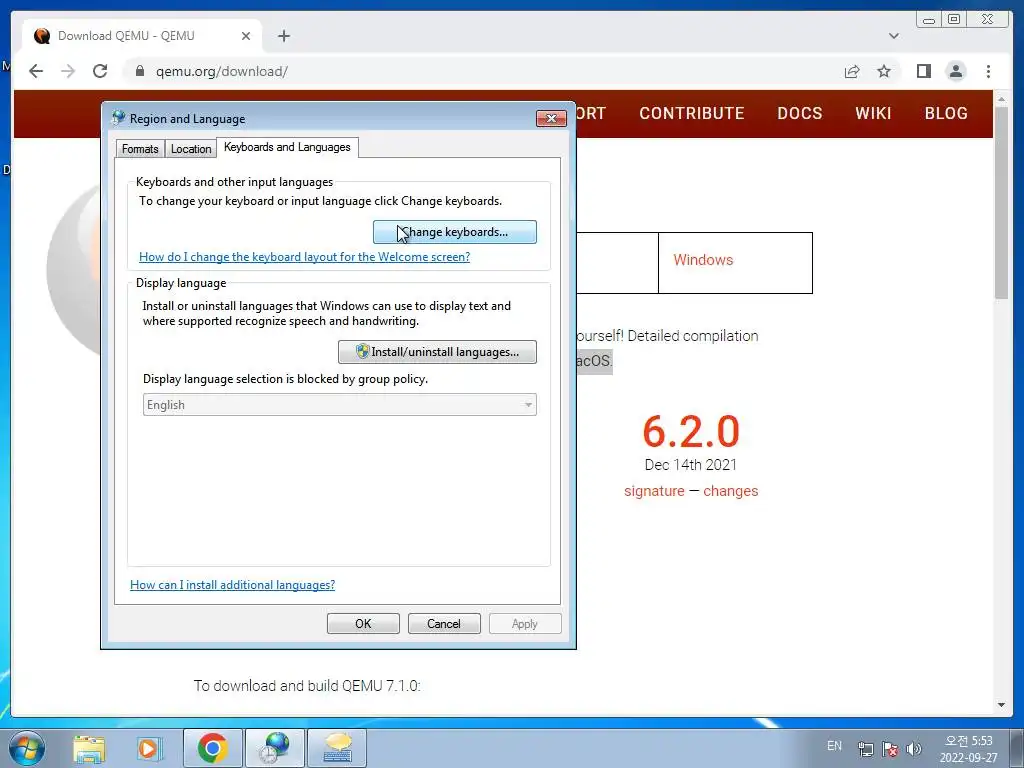Open CONTRIBUTE in QEMU site menu
This screenshot has height=768, width=1024.
coord(692,113)
